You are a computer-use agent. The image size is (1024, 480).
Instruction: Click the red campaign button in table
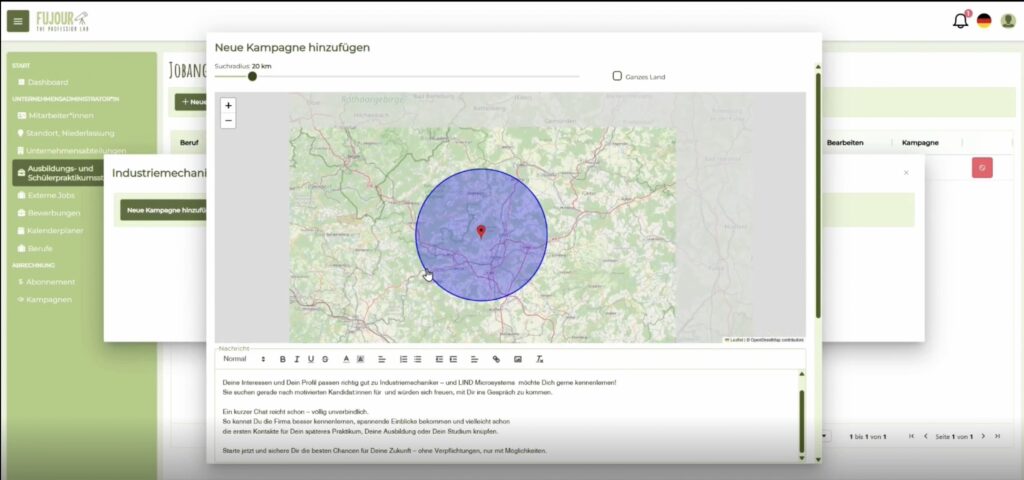[x=982, y=168]
